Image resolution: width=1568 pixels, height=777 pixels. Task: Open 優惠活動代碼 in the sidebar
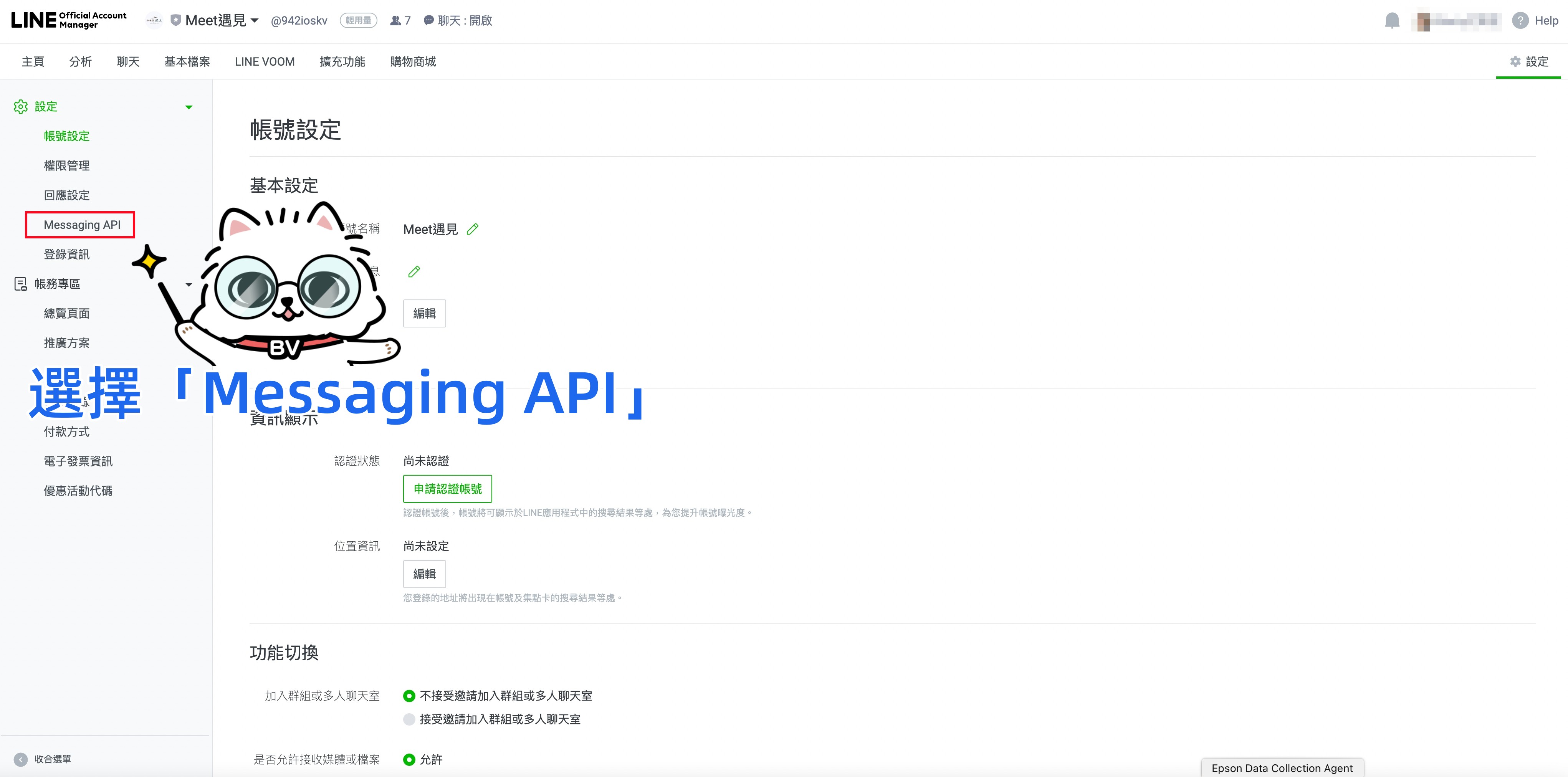[78, 490]
